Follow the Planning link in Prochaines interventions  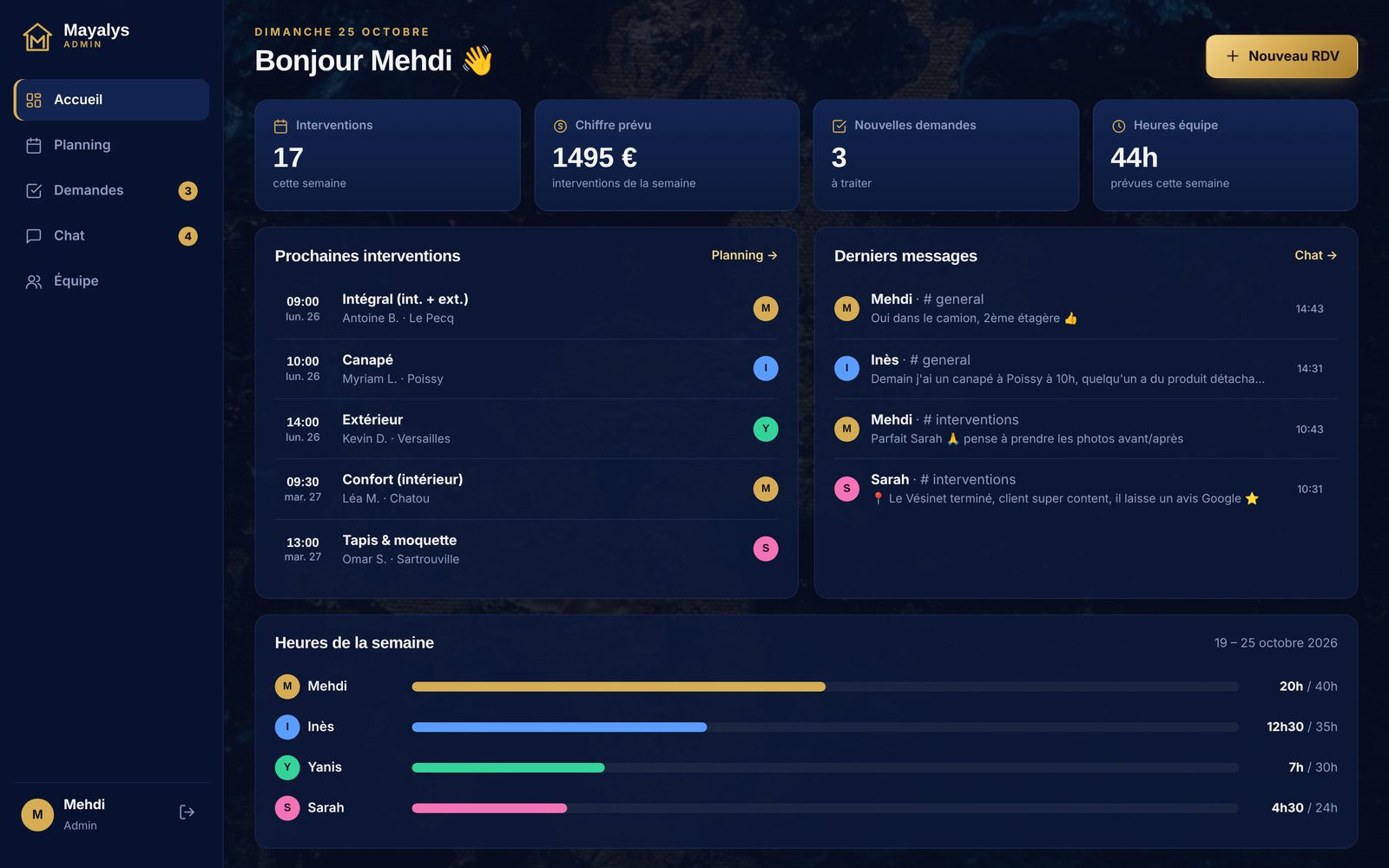pyautogui.click(x=744, y=255)
